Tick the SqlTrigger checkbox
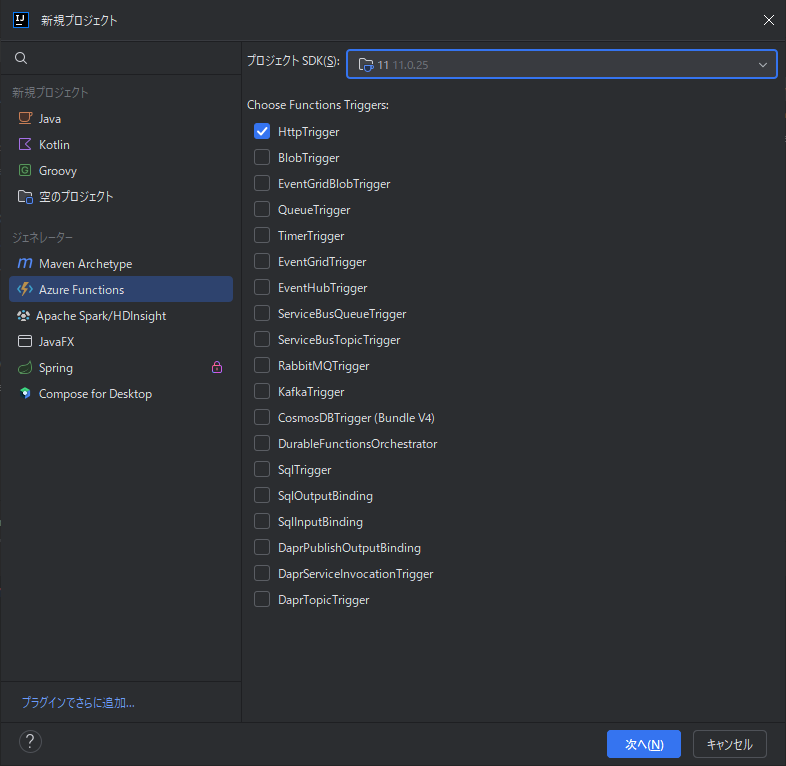786x766 pixels. (x=262, y=469)
